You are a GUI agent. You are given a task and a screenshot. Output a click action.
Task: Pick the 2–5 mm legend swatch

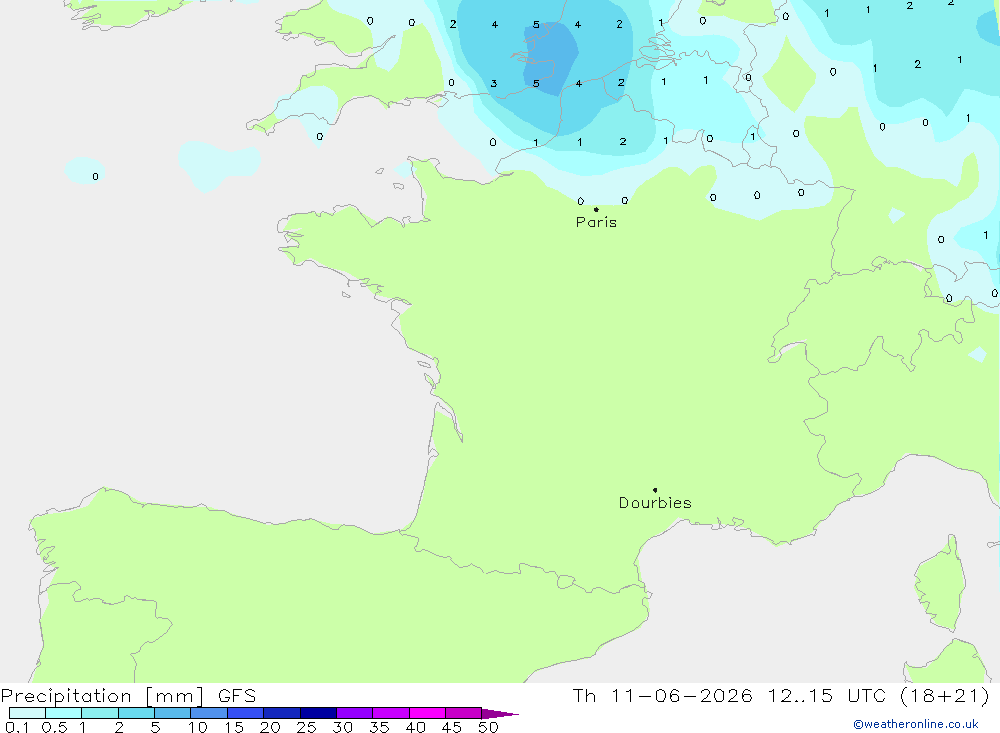[136, 713]
